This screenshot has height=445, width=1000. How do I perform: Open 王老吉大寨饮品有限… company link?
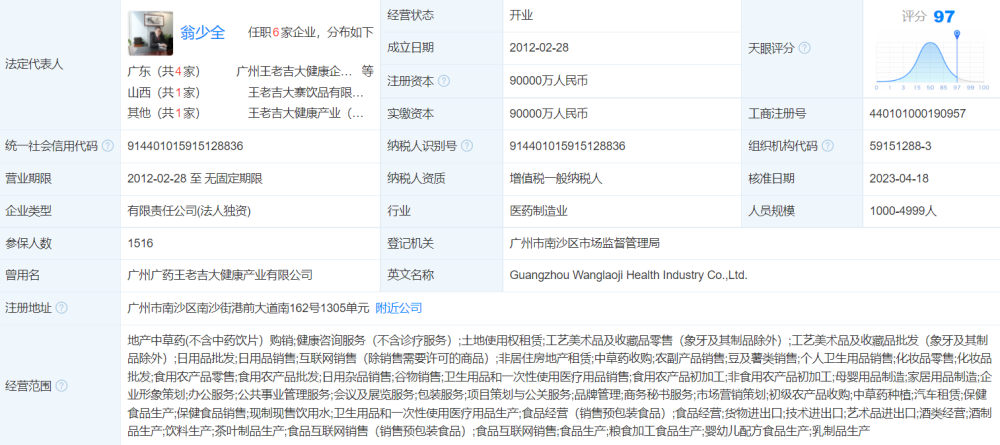coord(306,92)
